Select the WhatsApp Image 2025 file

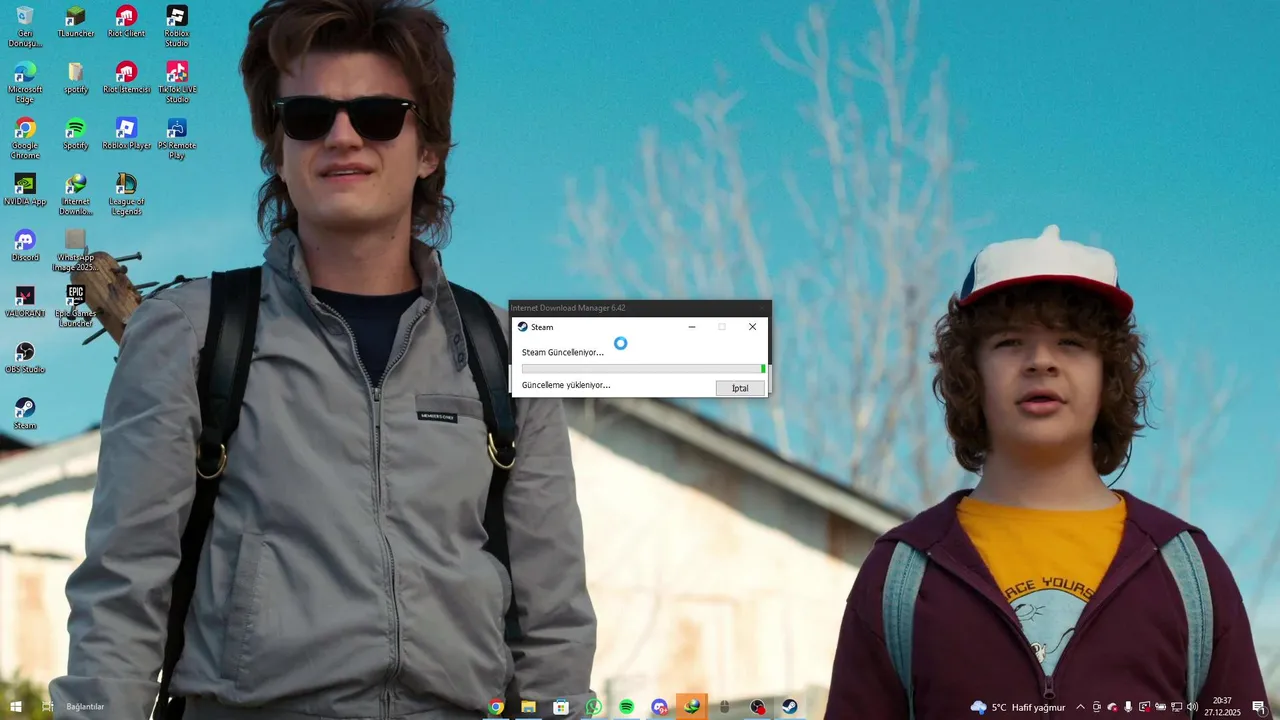[x=76, y=250]
